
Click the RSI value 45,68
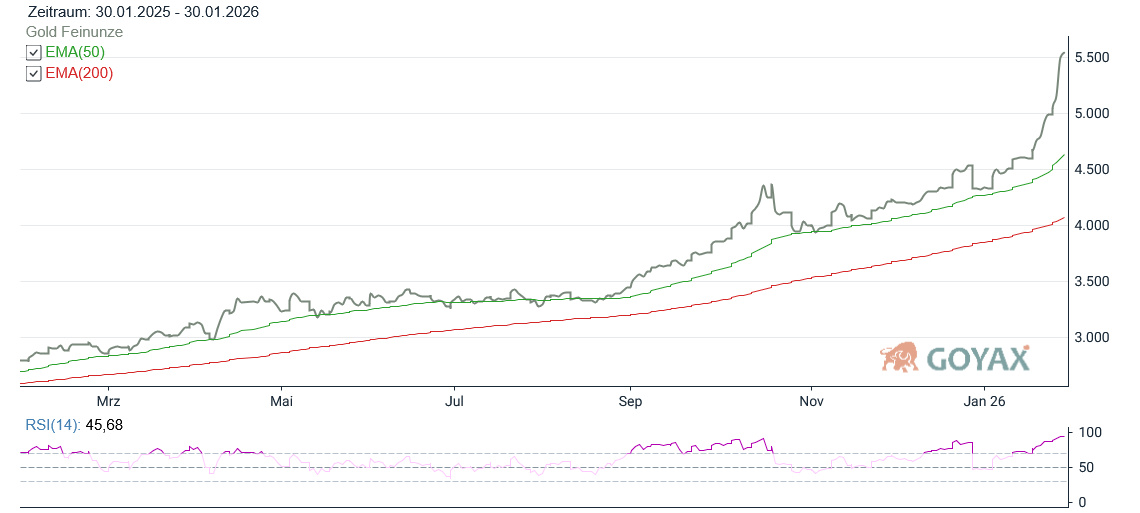point(106,425)
